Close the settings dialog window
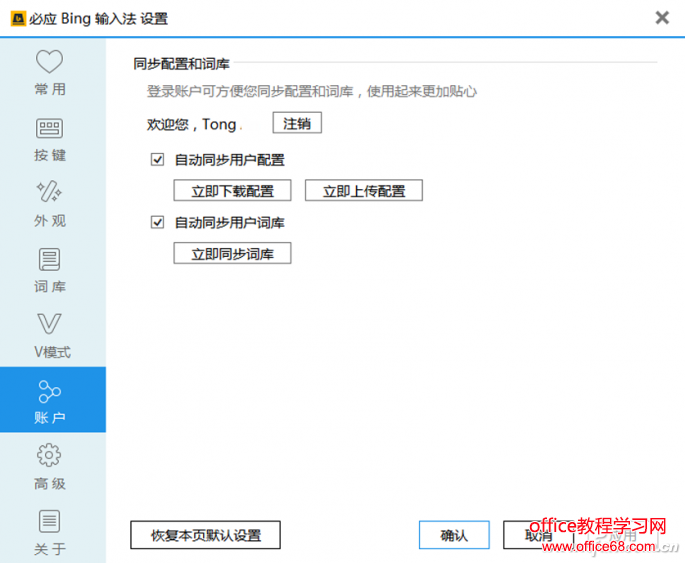The height and width of the screenshot is (563, 685). pos(662,18)
